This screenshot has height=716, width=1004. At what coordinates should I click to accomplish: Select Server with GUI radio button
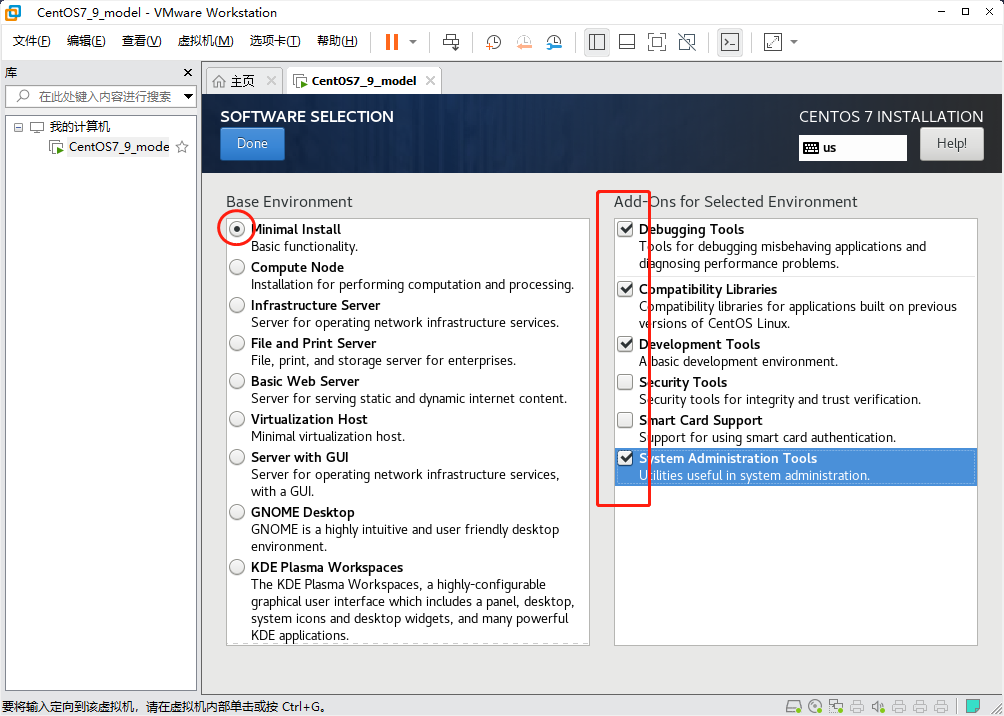[x=237, y=457]
